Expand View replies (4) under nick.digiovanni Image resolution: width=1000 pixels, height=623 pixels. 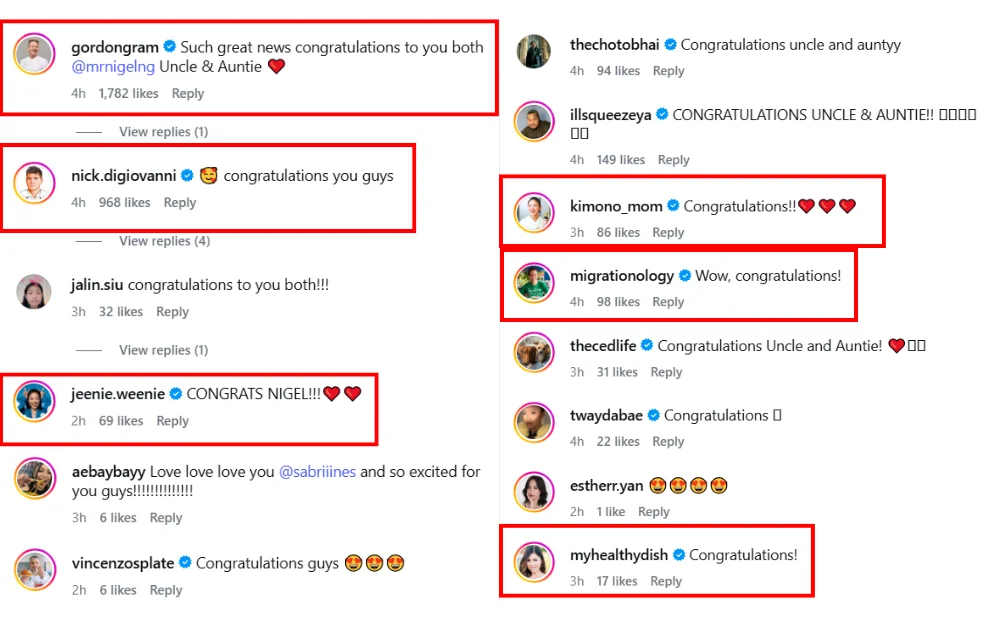tap(163, 241)
